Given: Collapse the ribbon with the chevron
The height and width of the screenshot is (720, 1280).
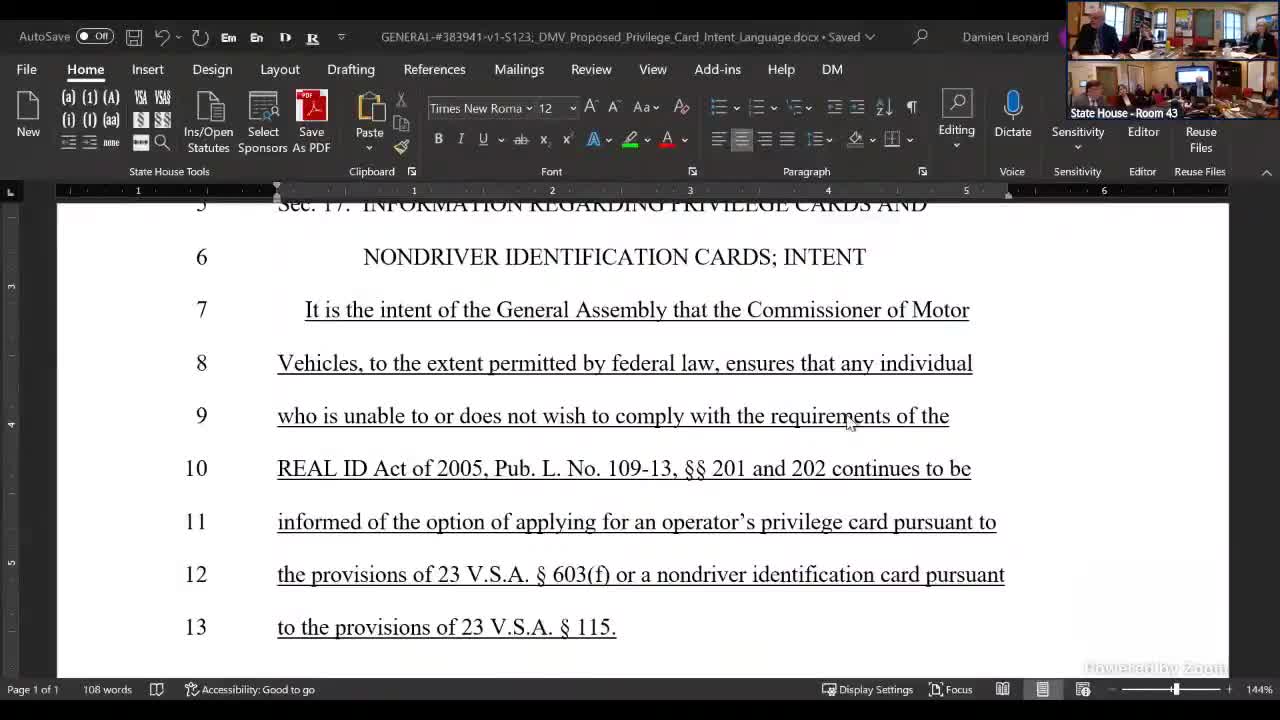Looking at the screenshot, I should point(1266,172).
